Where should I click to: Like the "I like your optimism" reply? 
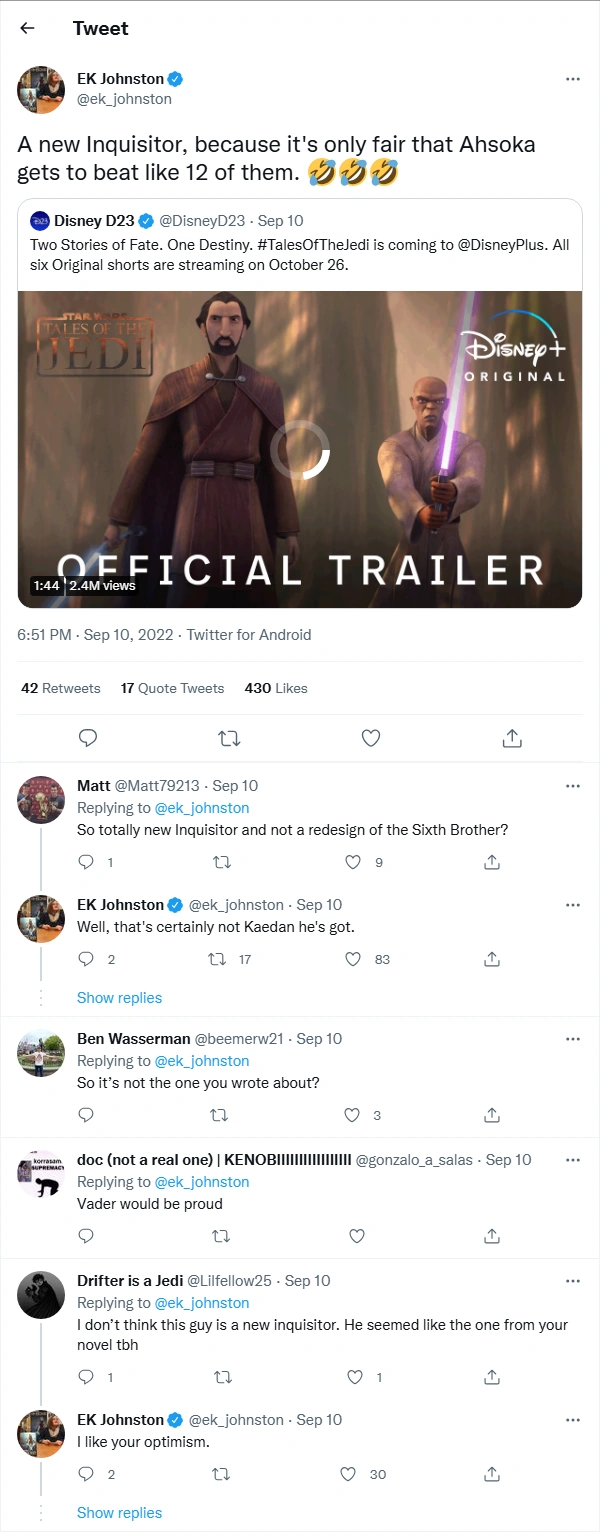coord(349,1474)
